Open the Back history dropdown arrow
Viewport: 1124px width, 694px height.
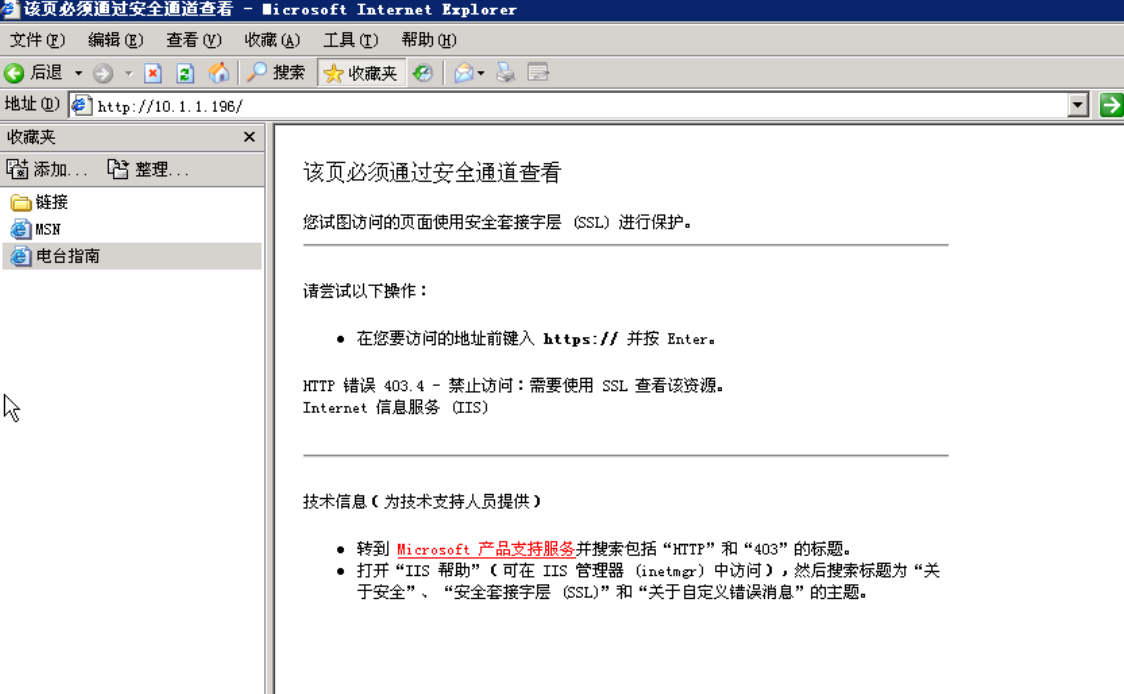click(x=78, y=73)
